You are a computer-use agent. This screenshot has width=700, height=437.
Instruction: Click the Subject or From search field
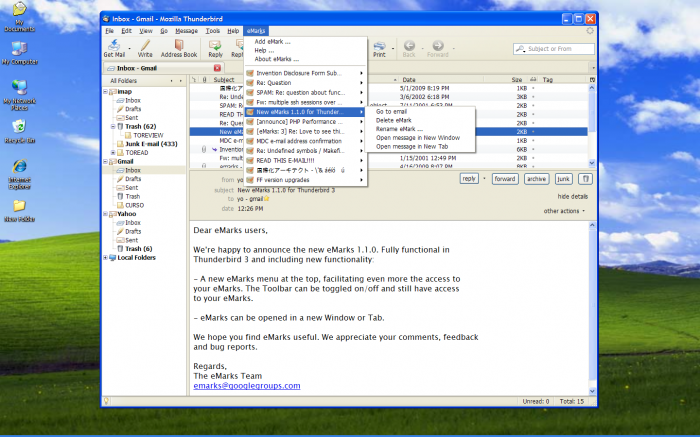[554, 49]
